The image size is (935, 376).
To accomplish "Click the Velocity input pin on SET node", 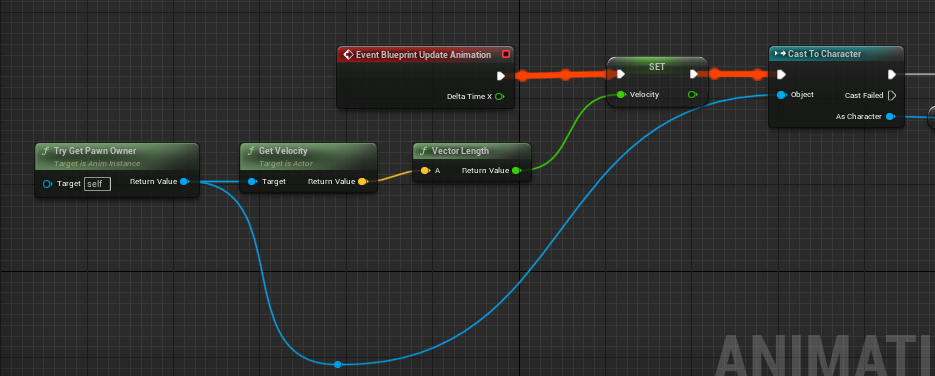I will point(621,94).
